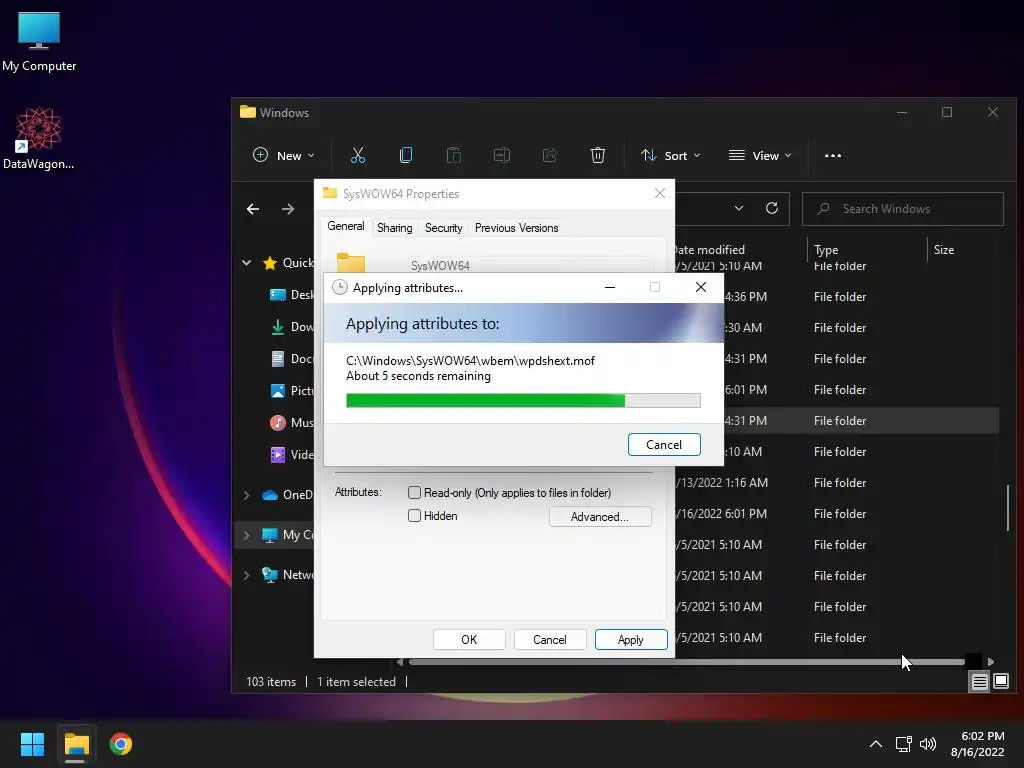Launch Google Chrome from the taskbar

tap(121, 744)
